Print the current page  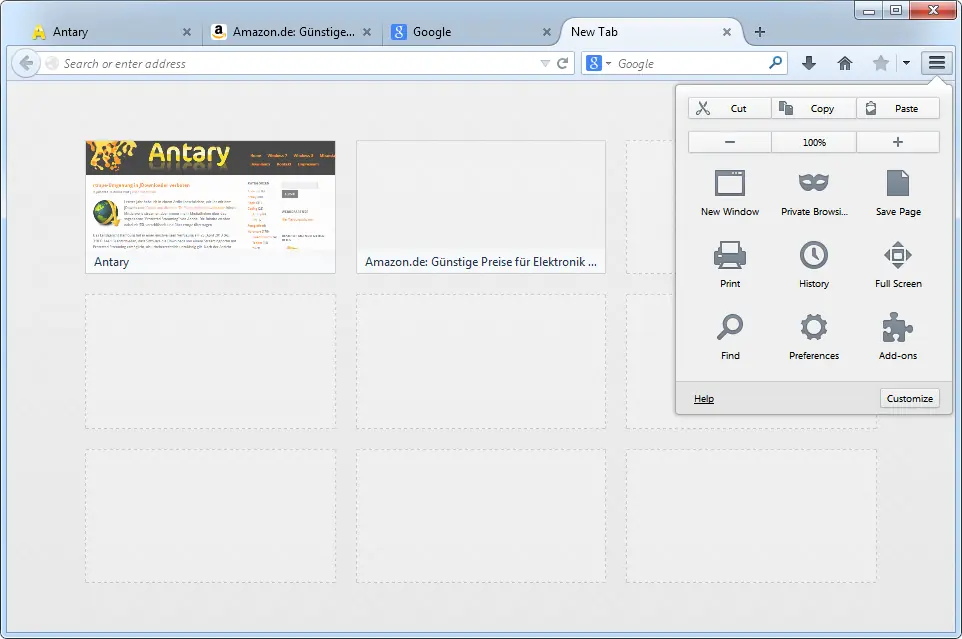point(729,265)
